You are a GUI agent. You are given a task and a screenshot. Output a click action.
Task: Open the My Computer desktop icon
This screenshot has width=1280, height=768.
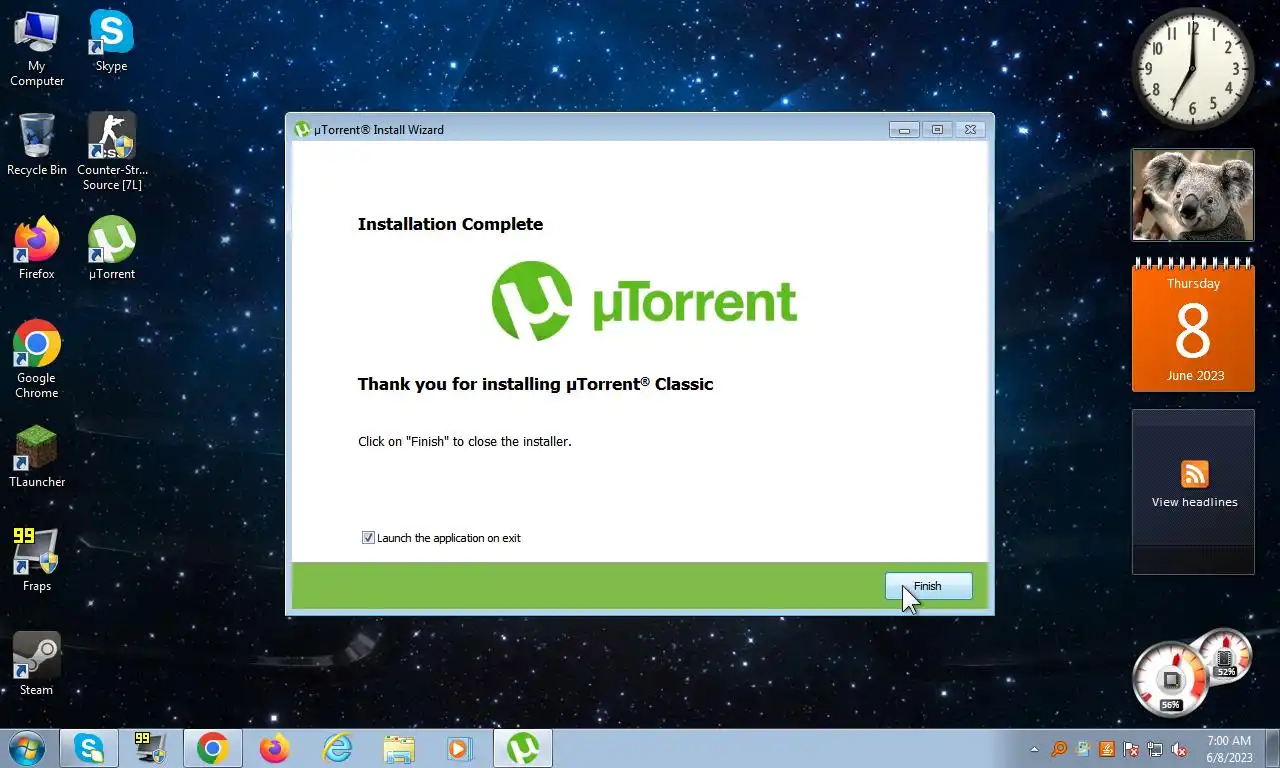[x=37, y=48]
